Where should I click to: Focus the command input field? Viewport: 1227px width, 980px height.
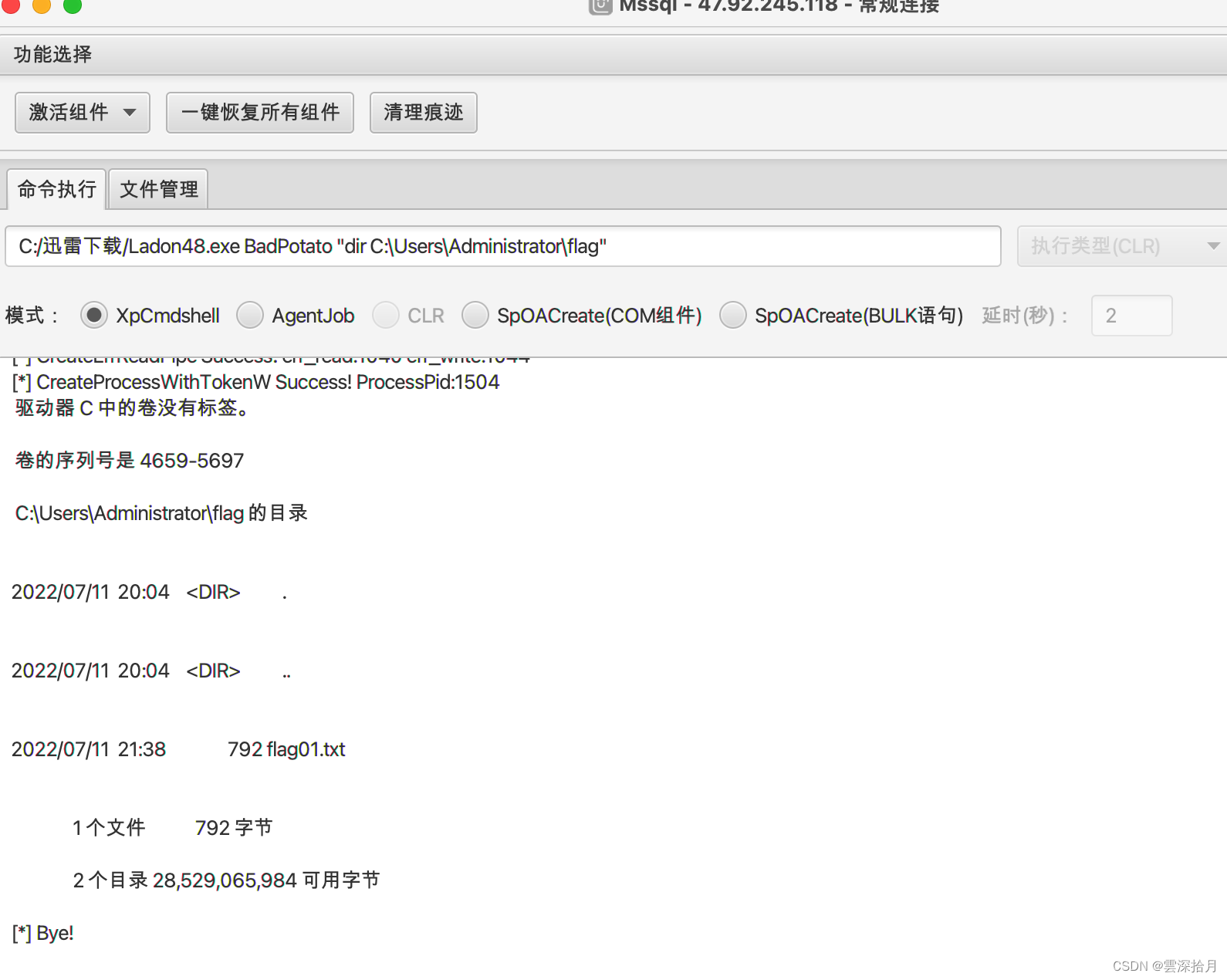pos(503,246)
